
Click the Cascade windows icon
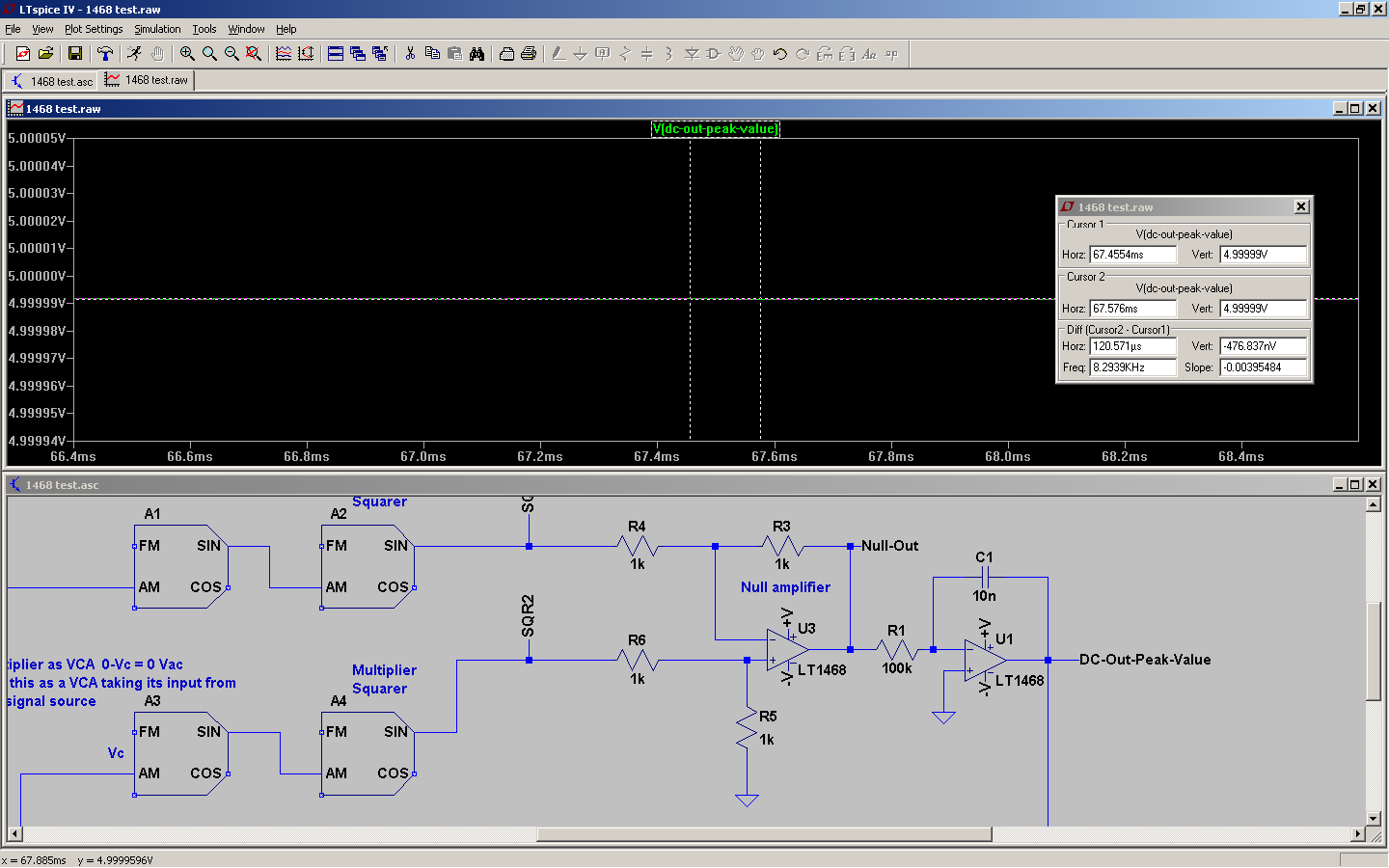click(x=358, y=54)
